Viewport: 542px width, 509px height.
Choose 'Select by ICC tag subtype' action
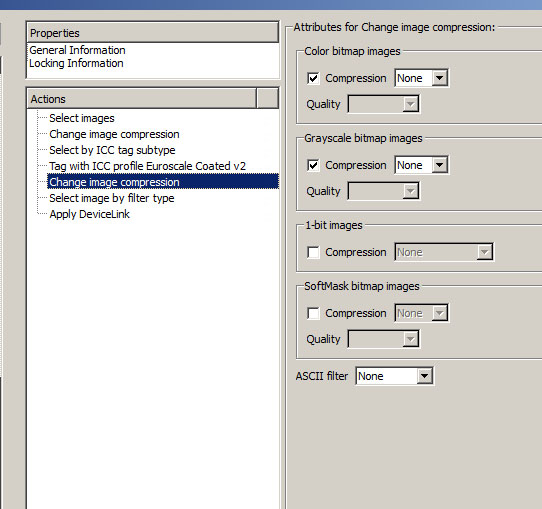click(112, 150)
